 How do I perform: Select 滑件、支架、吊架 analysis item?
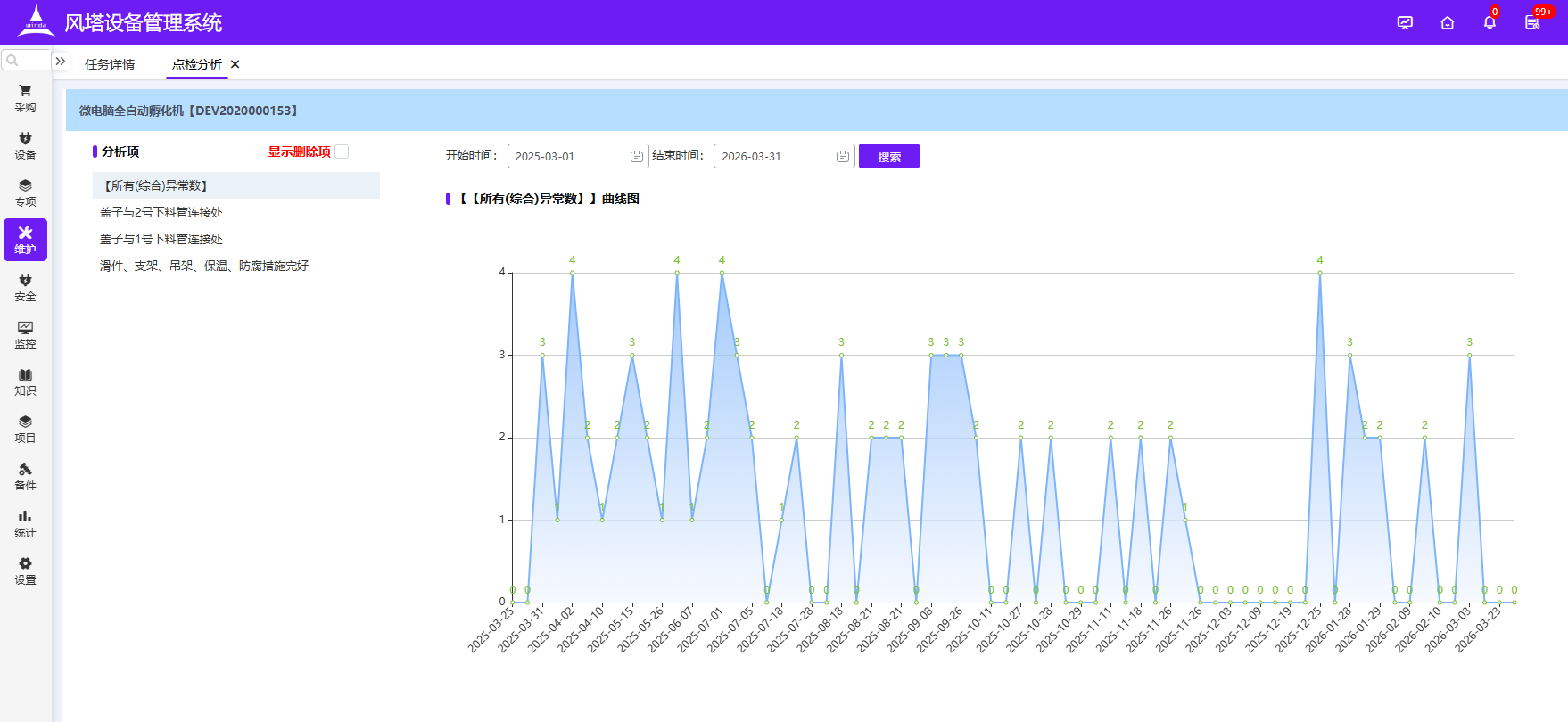click(204, 266)
